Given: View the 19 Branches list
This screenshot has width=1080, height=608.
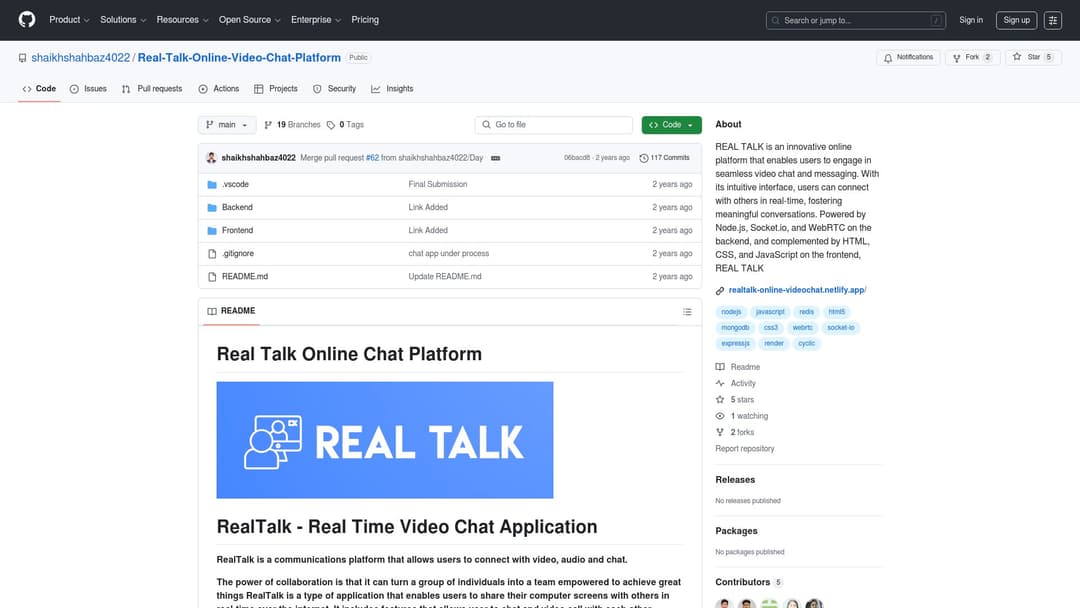Looking at the screenshot, I should pyautogui.click(x=292, y=125).
